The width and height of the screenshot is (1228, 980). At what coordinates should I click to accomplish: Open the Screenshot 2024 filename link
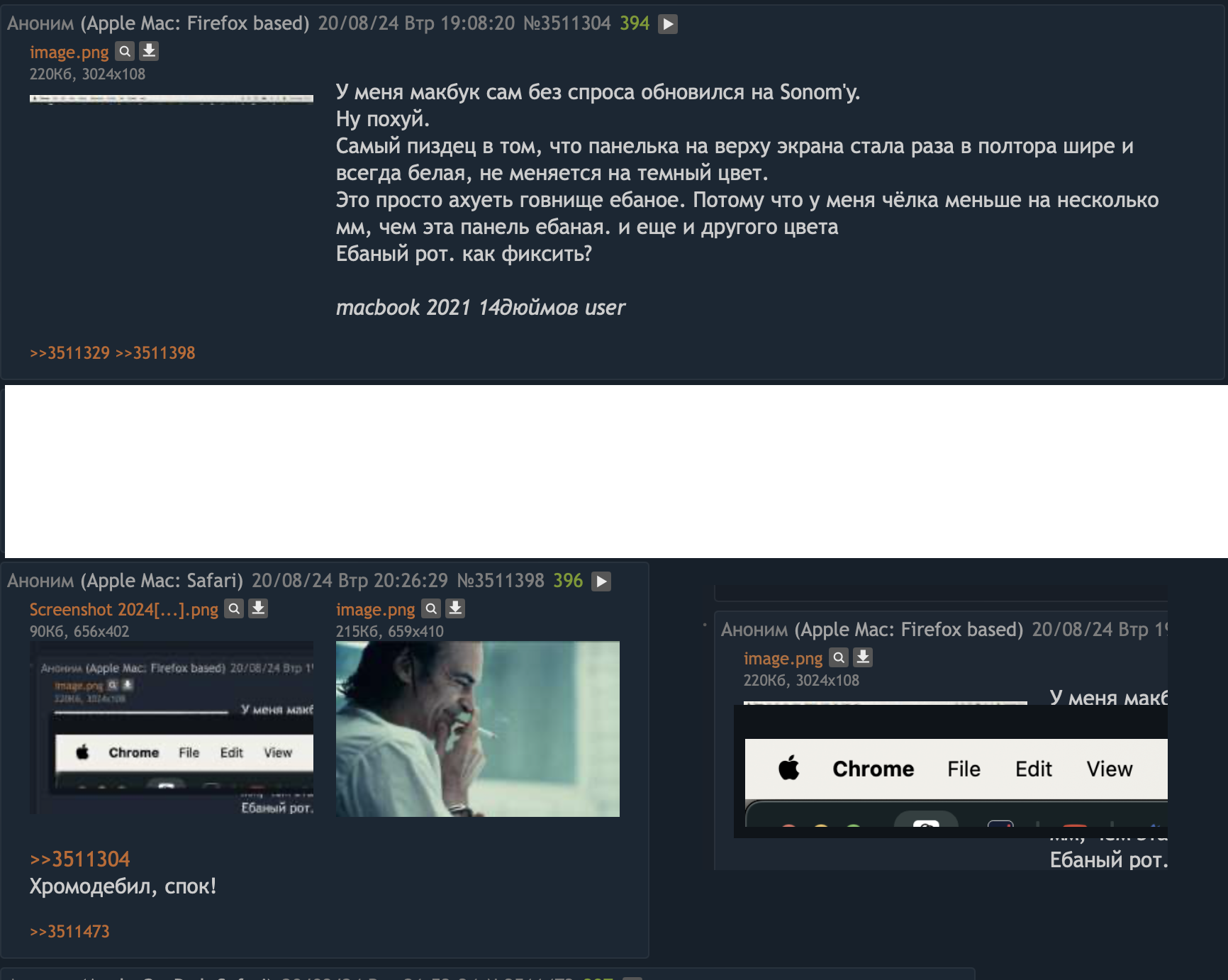tap(123, 609)
